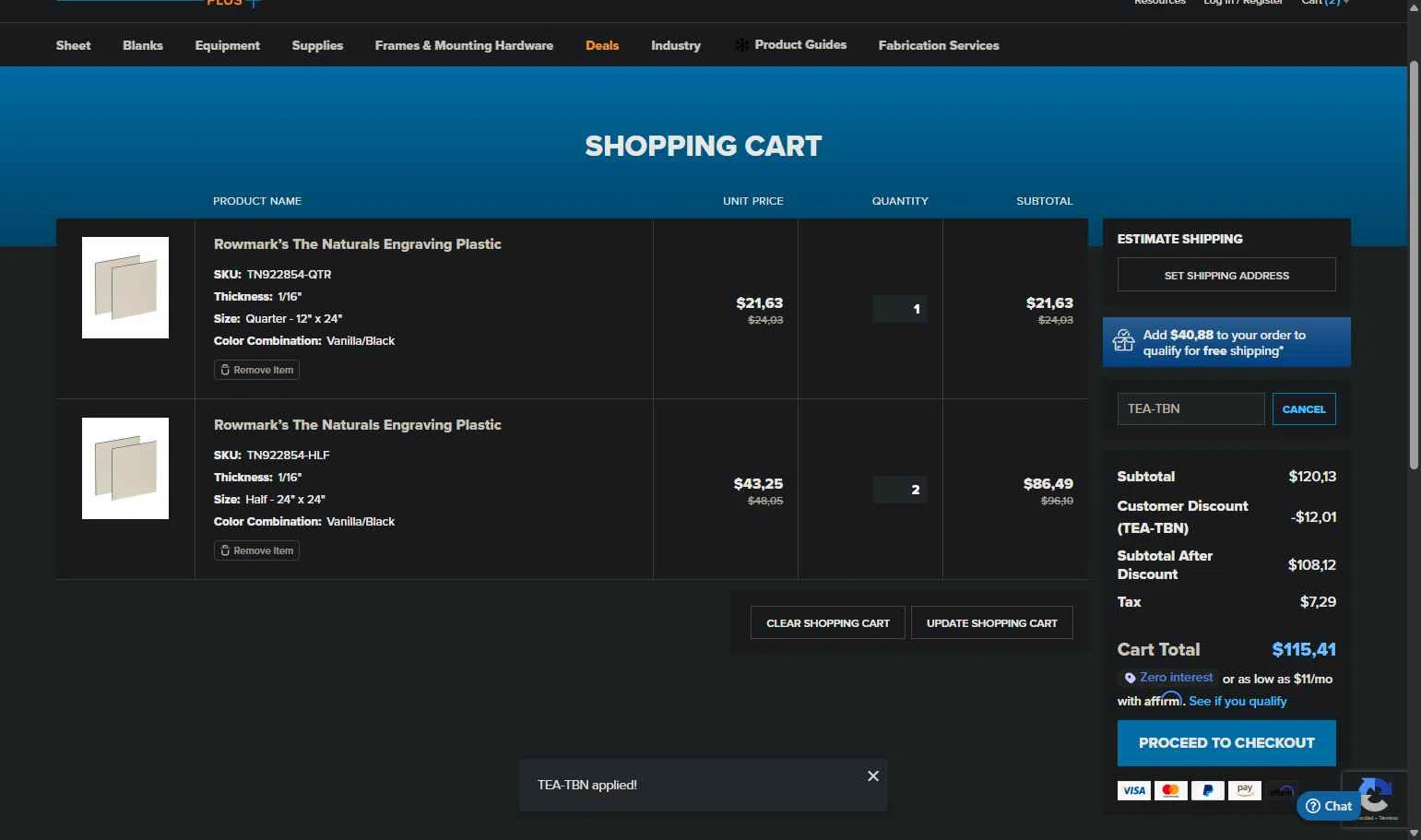Open the Sheet menu
The height and width of the screenshot is (840, 1421).
point(73,45)
